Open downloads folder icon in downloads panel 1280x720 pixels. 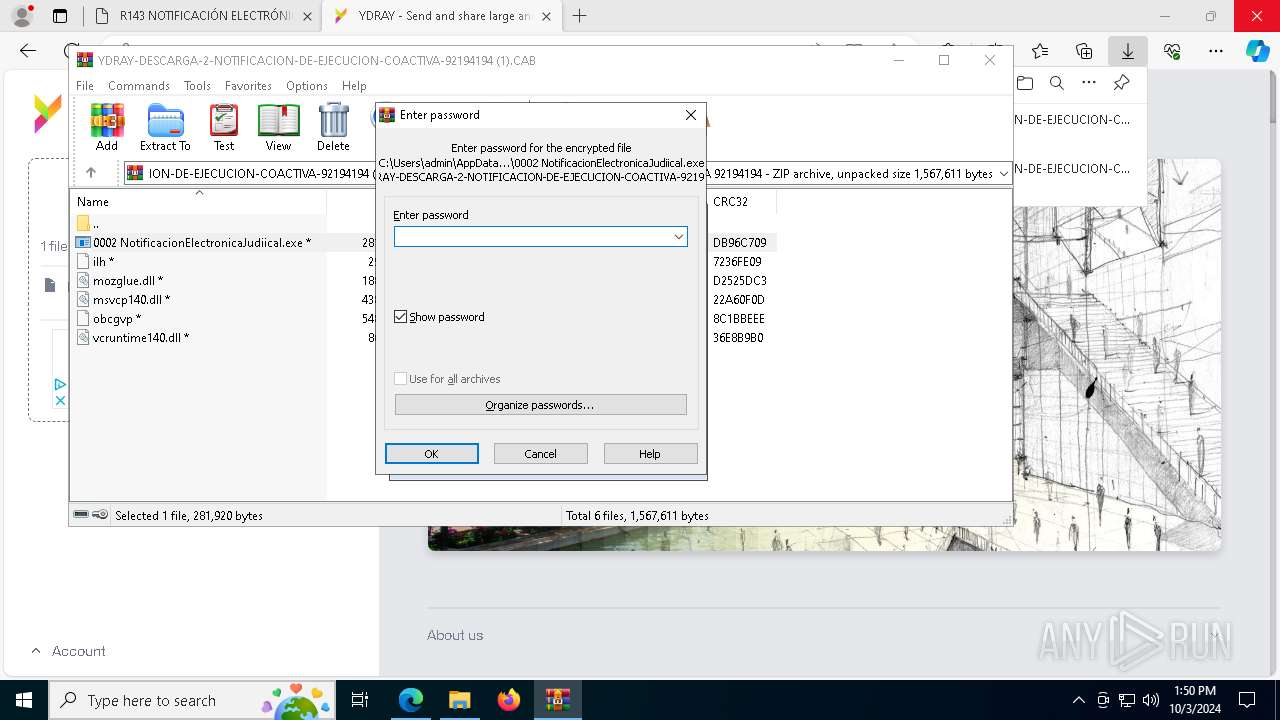tap(1024, 83)
